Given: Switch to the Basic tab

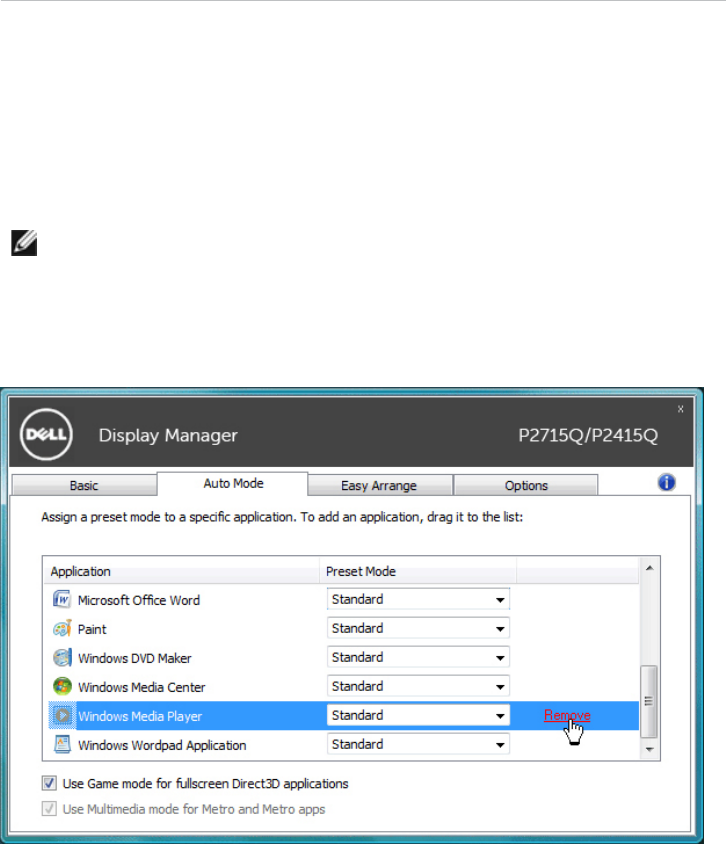Looking at the screenshot, I should (84, 485).
